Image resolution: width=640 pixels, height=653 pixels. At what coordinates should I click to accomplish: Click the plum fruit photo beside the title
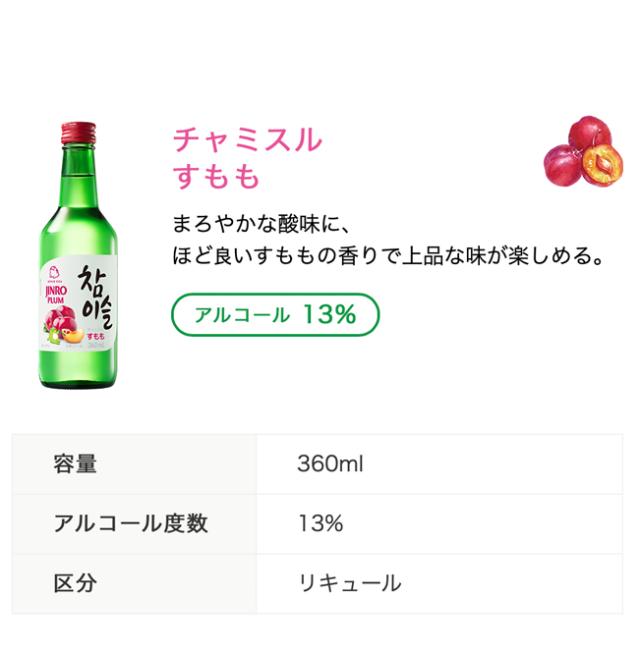[x=583, y=150]
